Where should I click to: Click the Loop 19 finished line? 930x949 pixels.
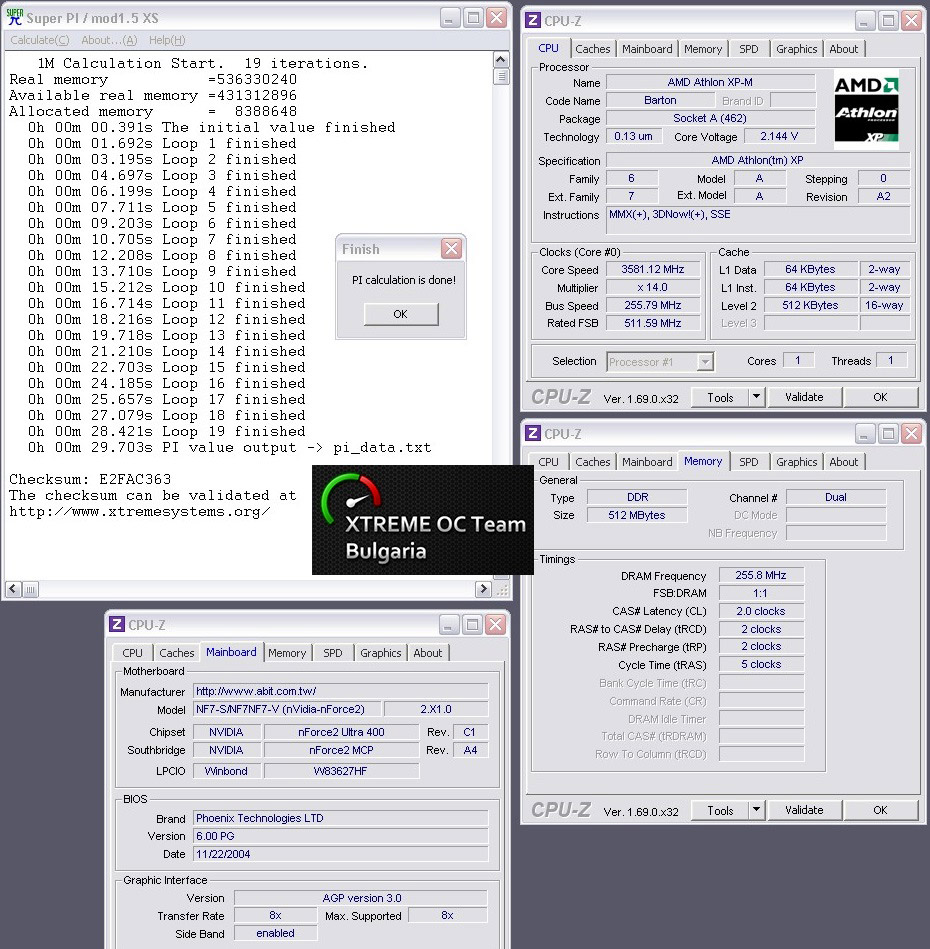coord(167,432)
